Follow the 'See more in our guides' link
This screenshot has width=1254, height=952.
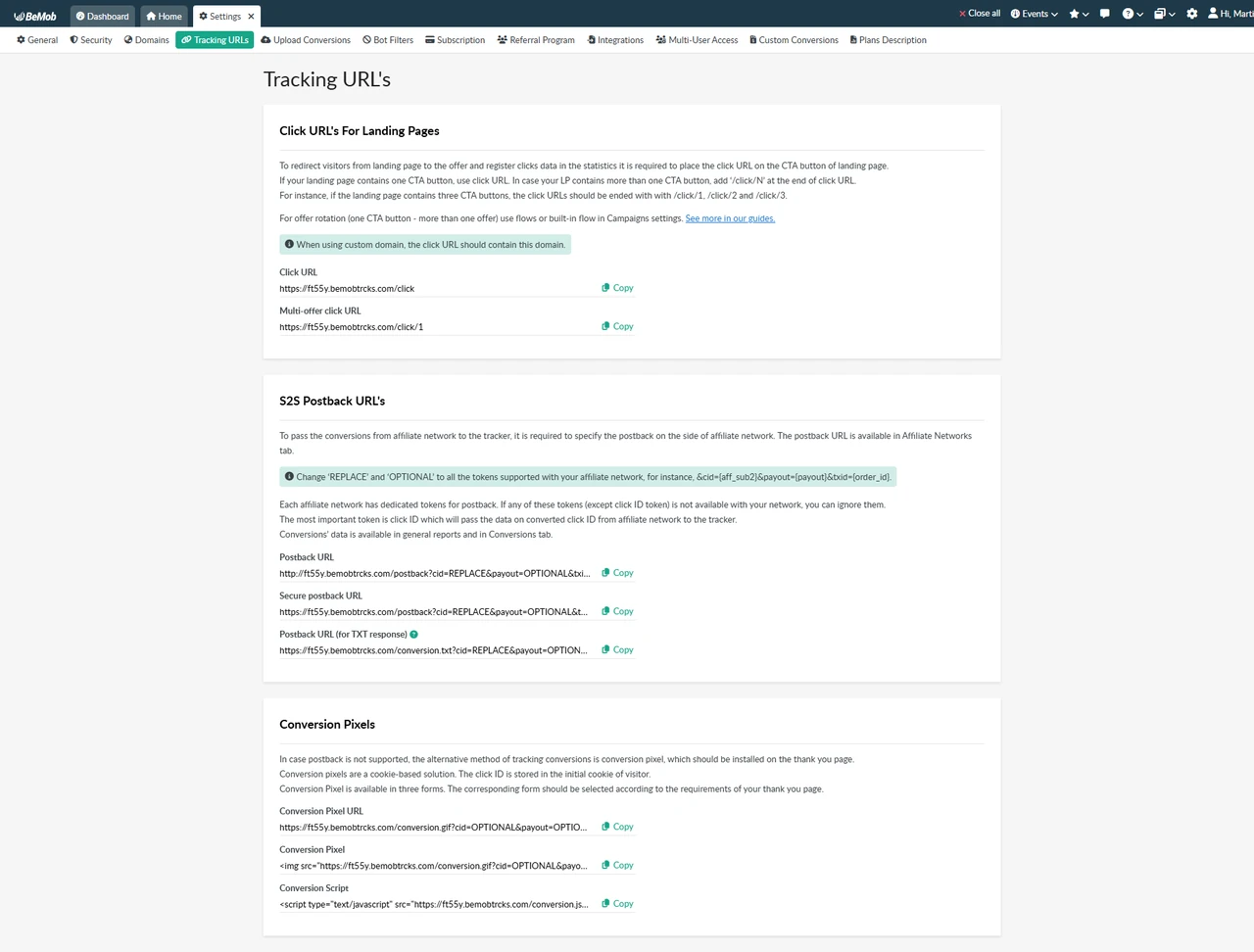coord(730,218)
